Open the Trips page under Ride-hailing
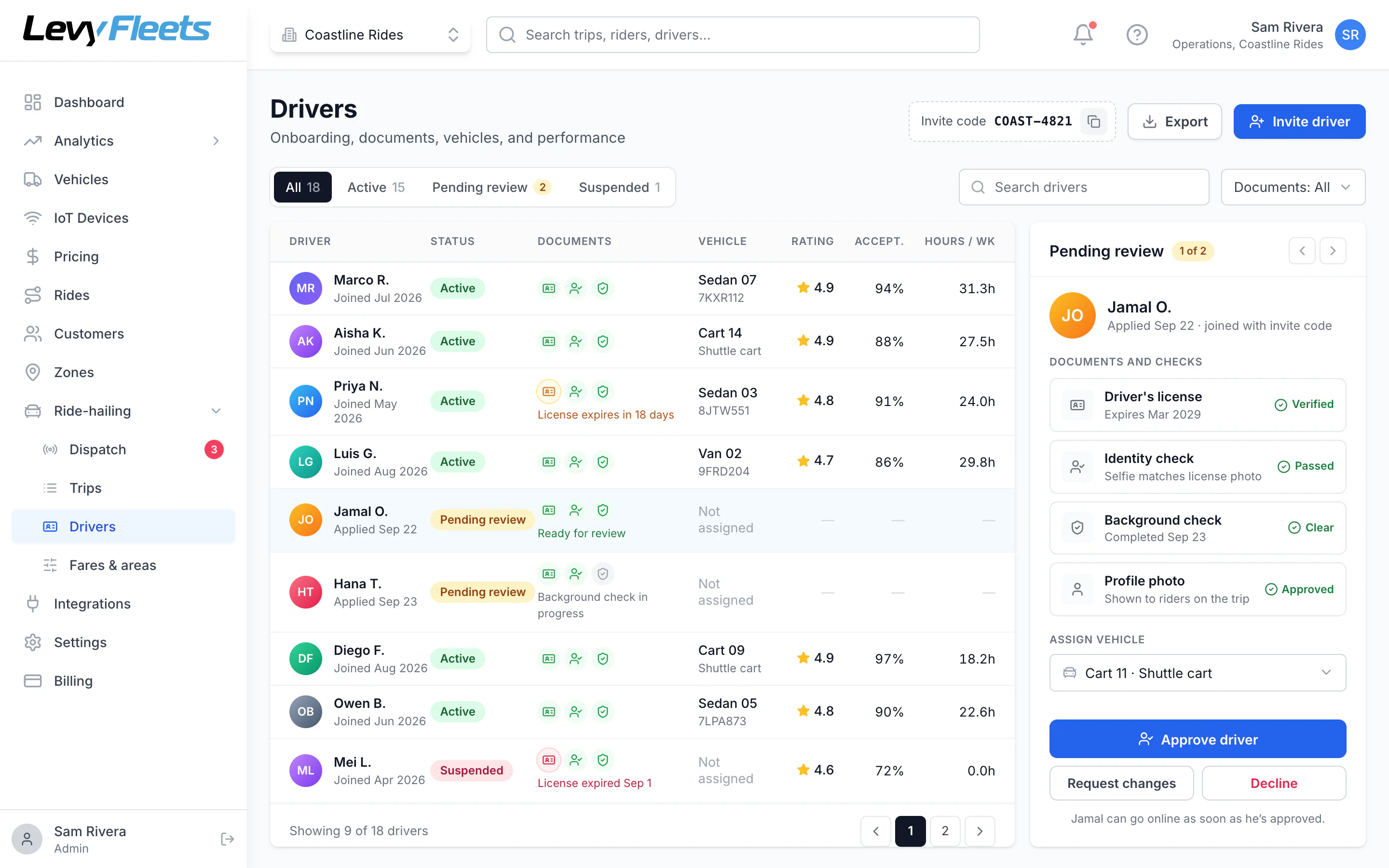 (123, 488)
